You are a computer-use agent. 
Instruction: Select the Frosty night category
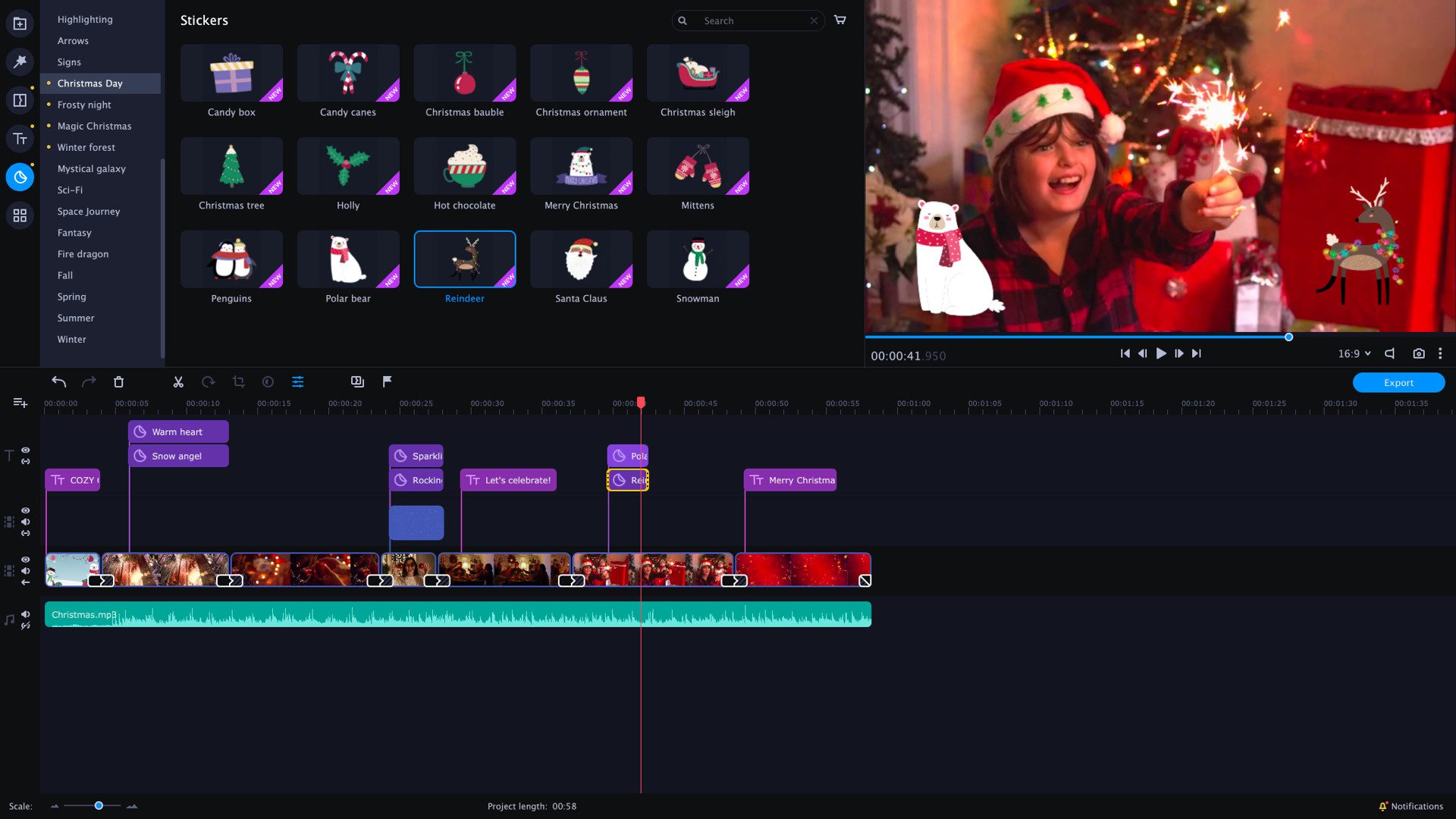click(x=84, y=105)
